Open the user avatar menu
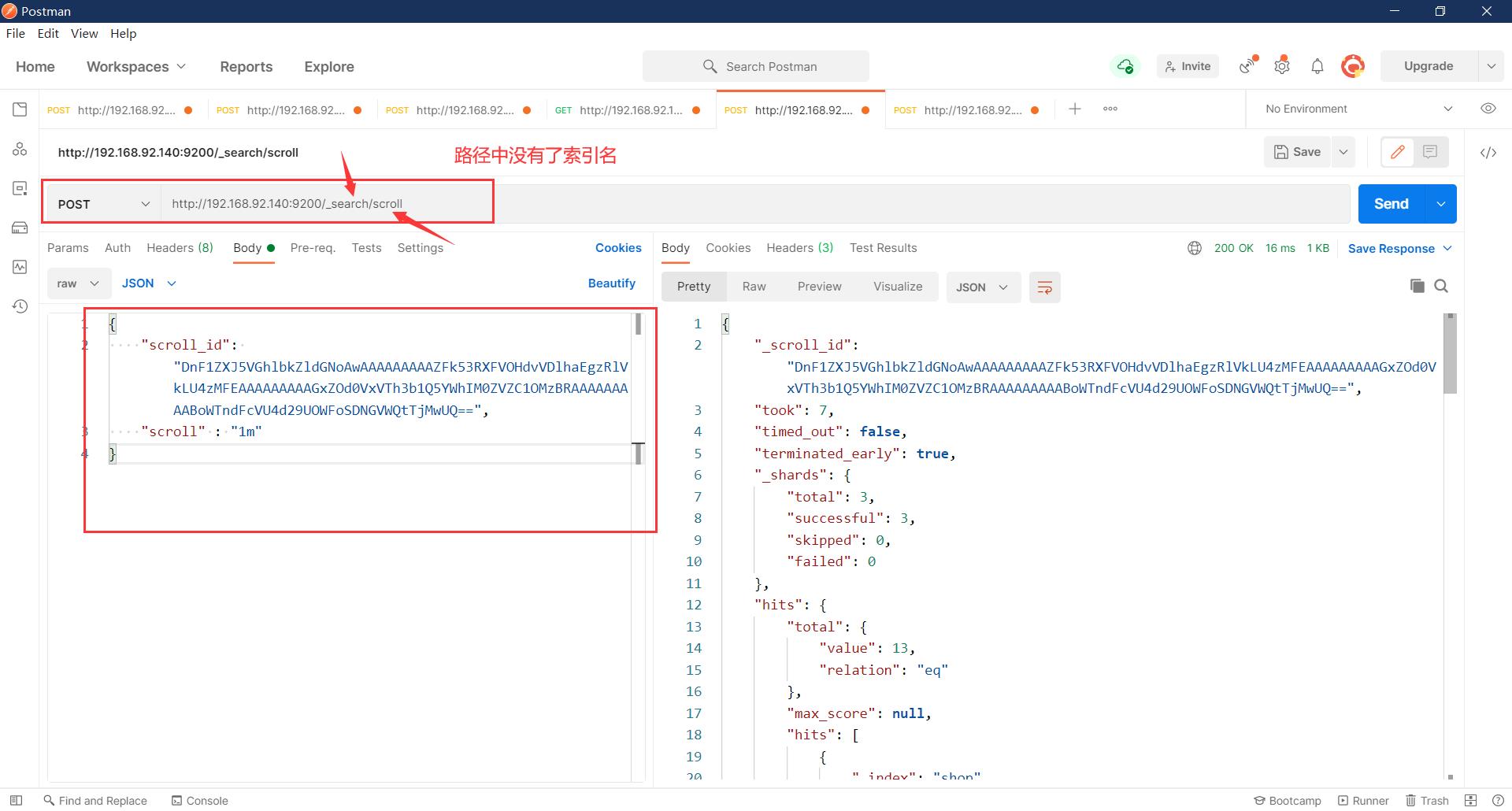 click(x=1353, y=66)
